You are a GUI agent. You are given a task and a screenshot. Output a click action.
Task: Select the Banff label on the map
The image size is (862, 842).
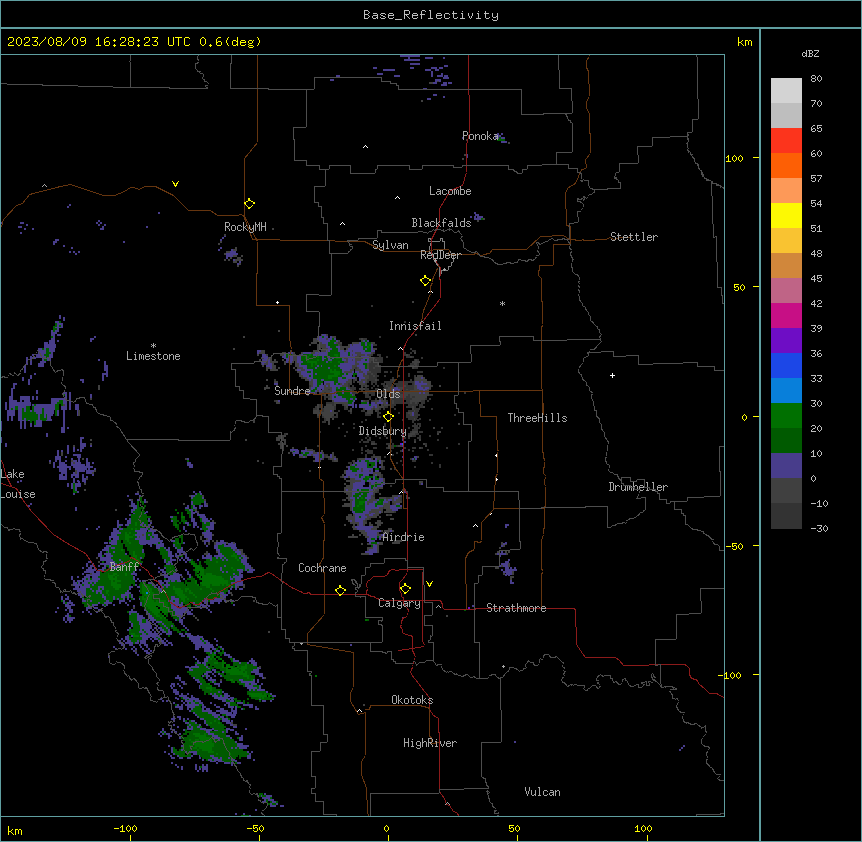[124, 567]
